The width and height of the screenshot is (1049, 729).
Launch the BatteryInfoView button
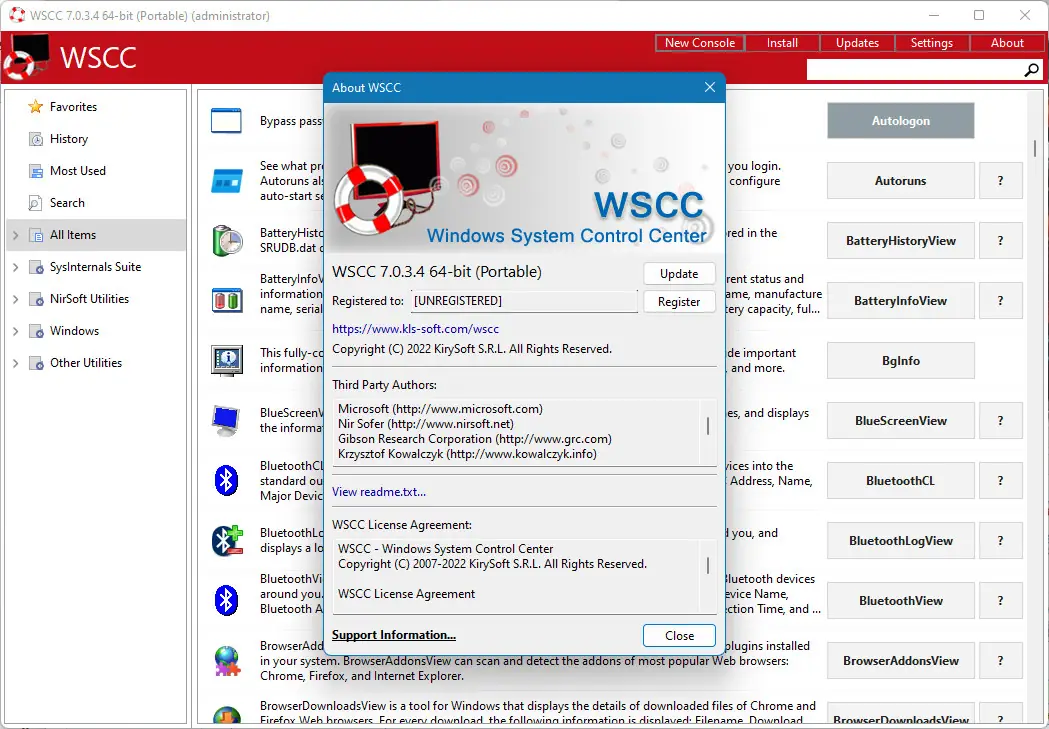click(900, 301)
